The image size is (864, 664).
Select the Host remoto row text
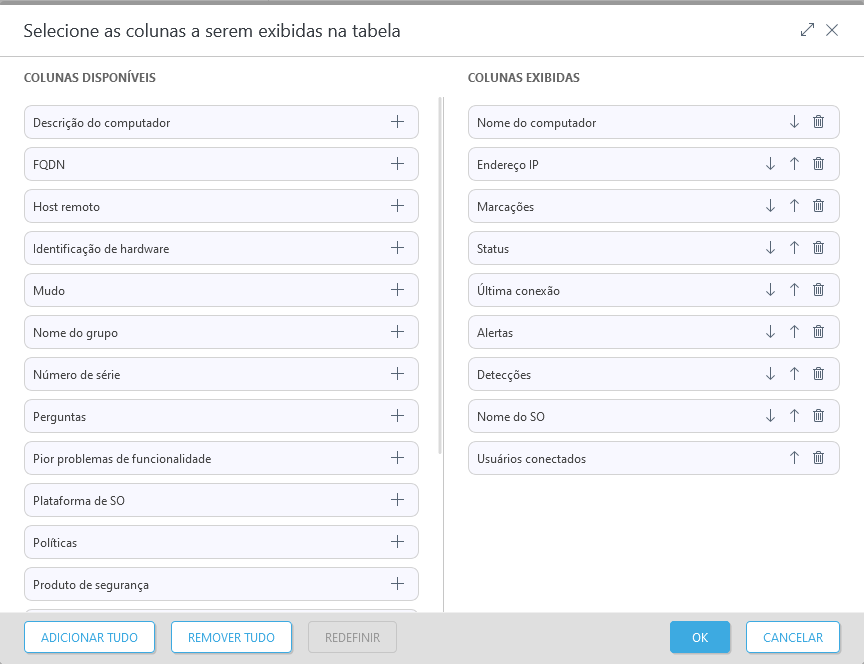click(x=66, y=207)
